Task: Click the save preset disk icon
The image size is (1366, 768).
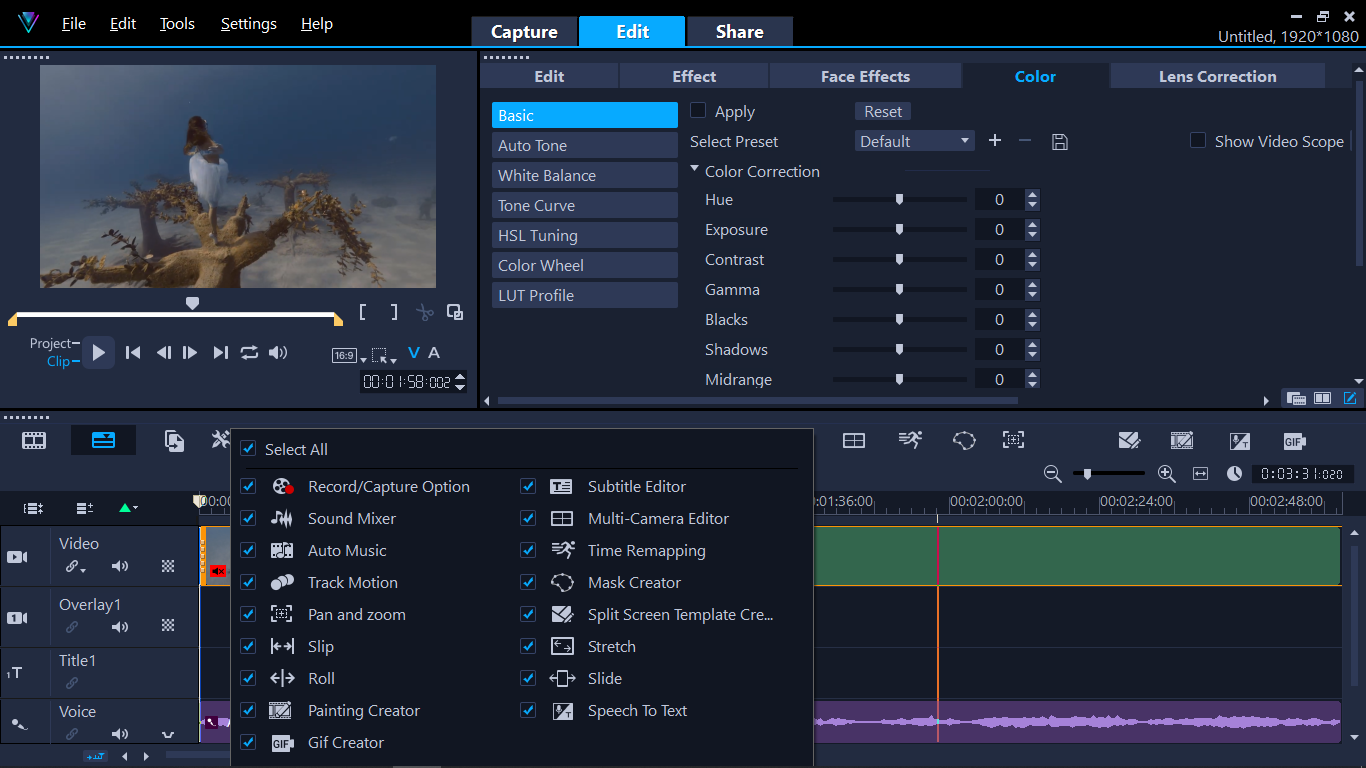Action: pyautogui.click(x=1060, y=142)
